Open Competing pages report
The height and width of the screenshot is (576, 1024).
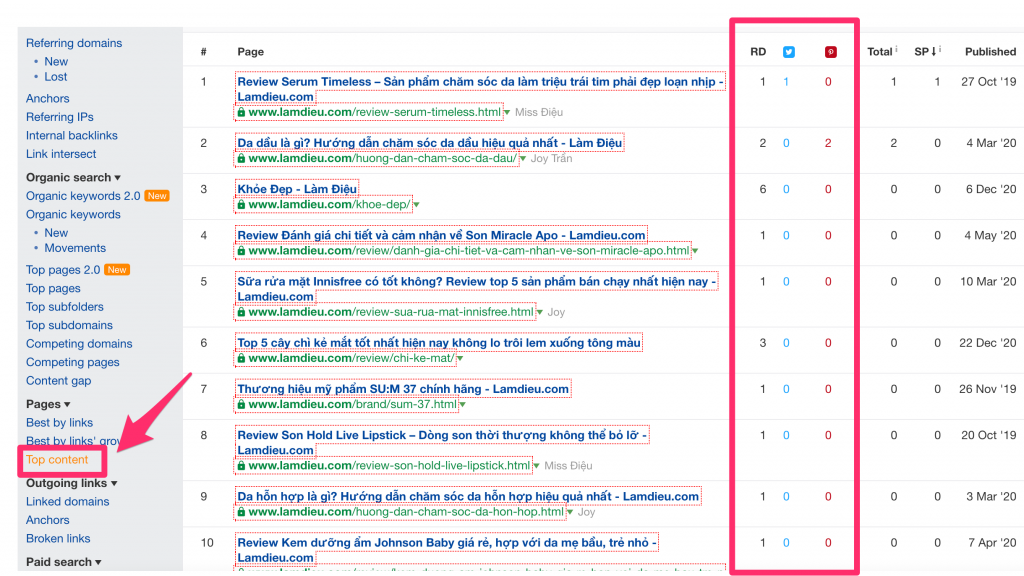72,362
